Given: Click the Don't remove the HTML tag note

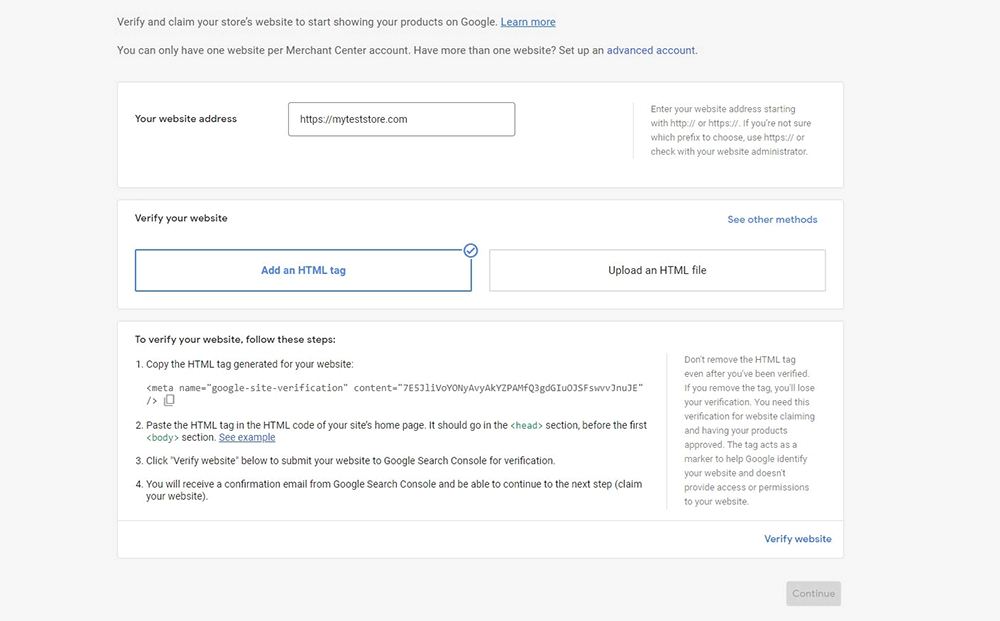Looking at the screenshot, I should [x=749, y=430].
